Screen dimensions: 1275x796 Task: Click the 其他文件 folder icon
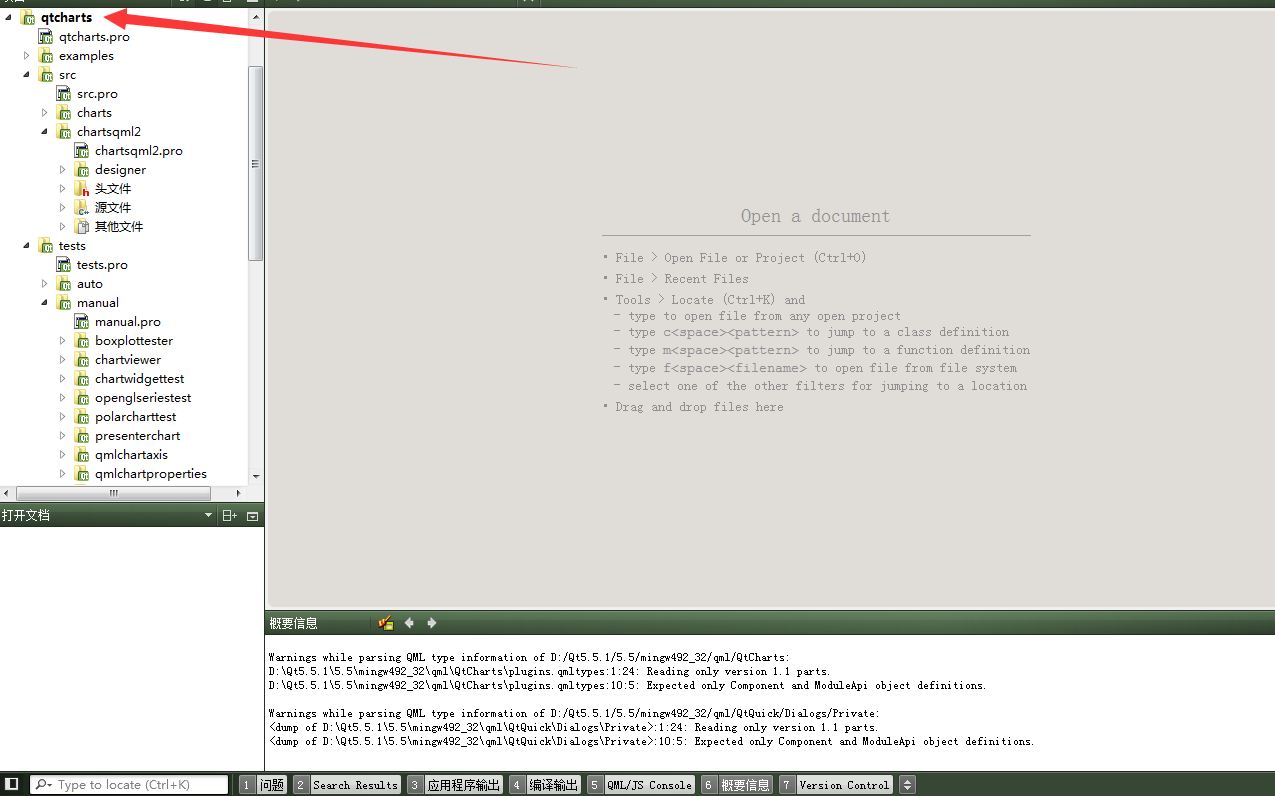click(x=81, y=227)
